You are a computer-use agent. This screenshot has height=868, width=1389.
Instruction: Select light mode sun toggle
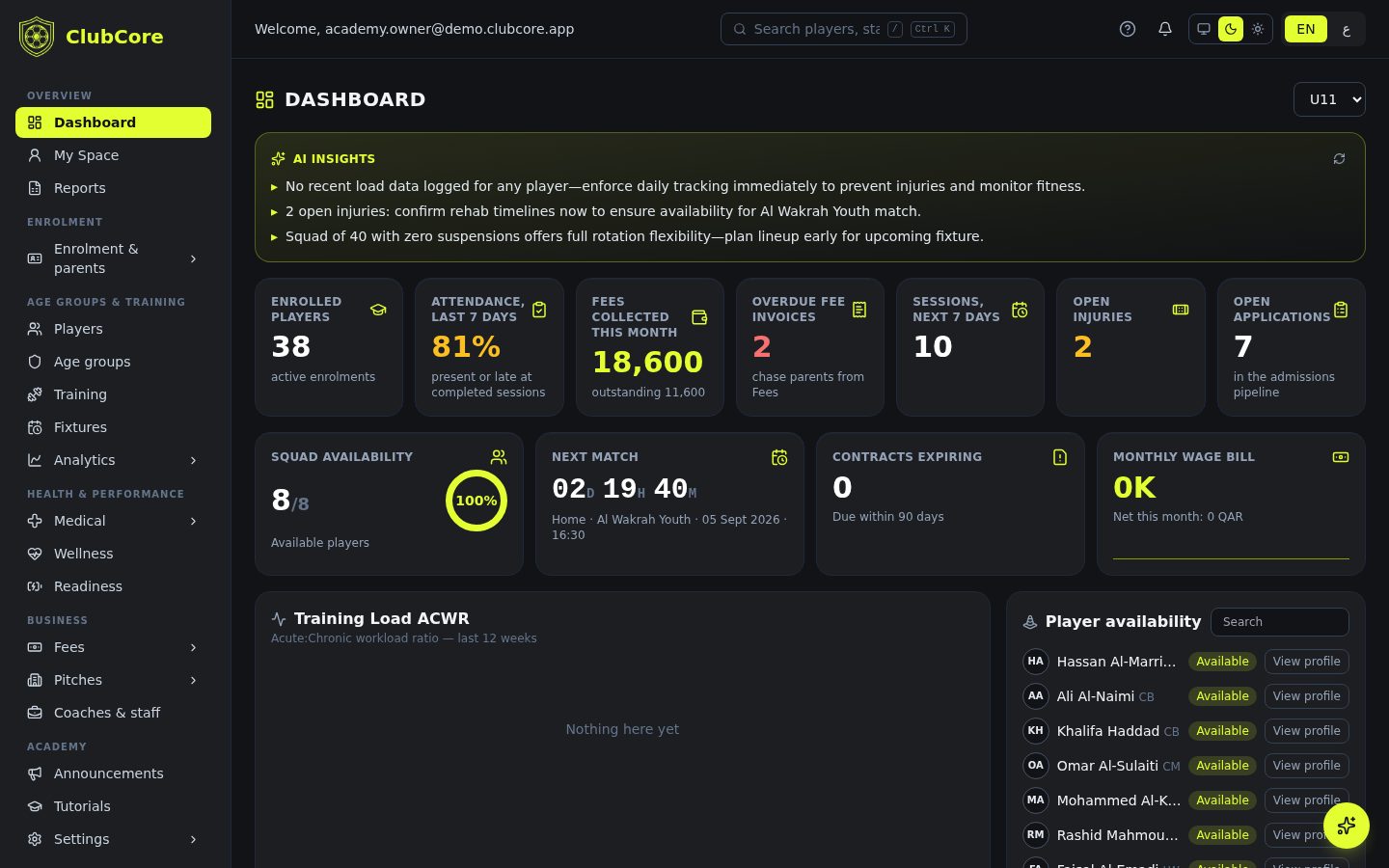coord(1258,29)
